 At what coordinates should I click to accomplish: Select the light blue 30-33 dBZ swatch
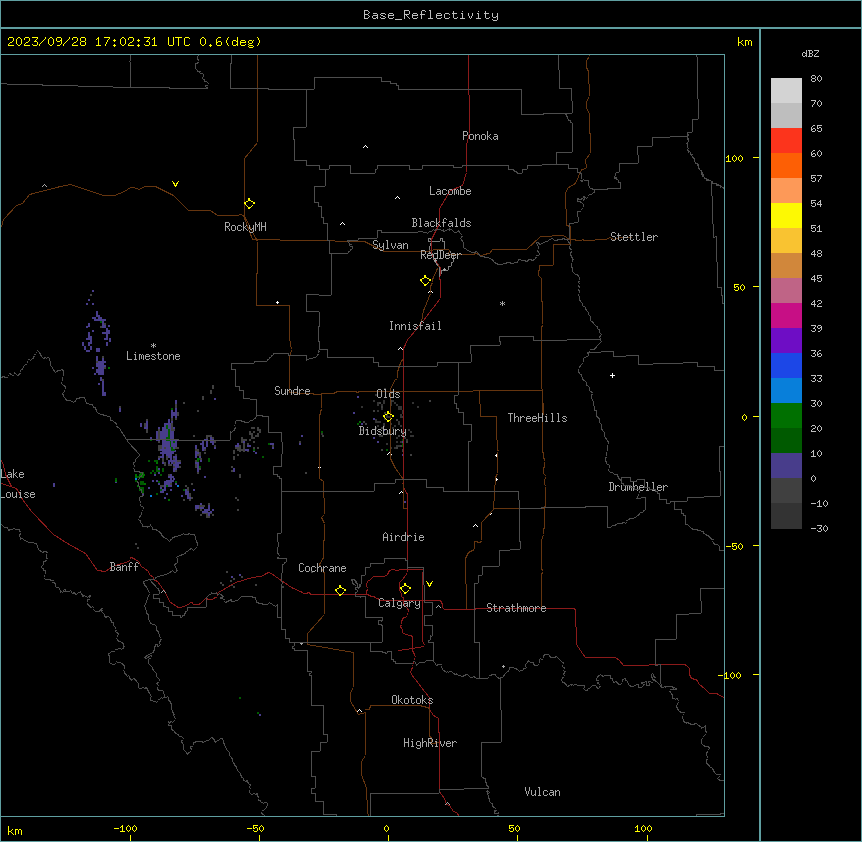click(x=786, y=391)
